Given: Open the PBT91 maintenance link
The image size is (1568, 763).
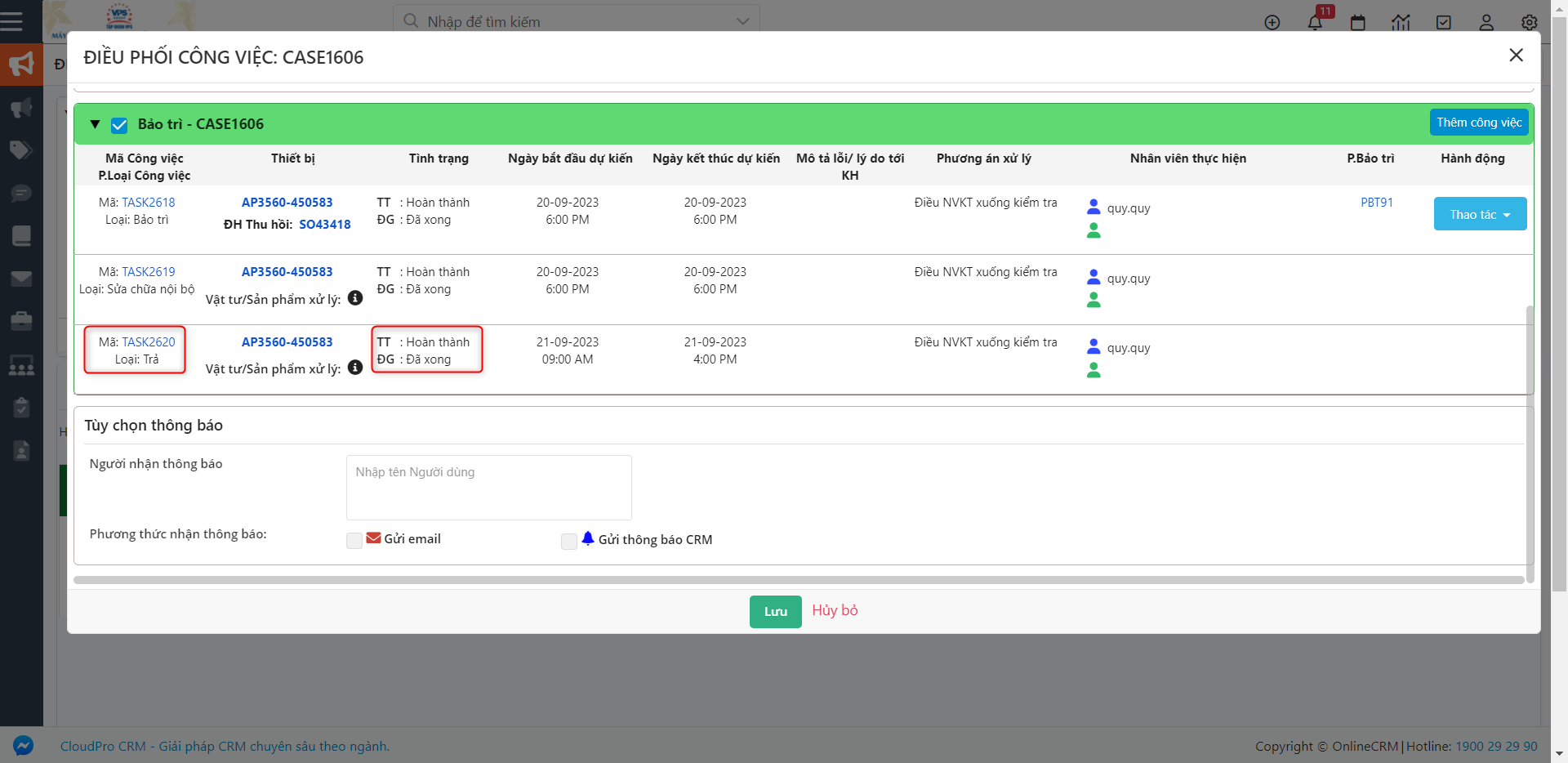Looking at the screenshot, I should click(1377, 203).
